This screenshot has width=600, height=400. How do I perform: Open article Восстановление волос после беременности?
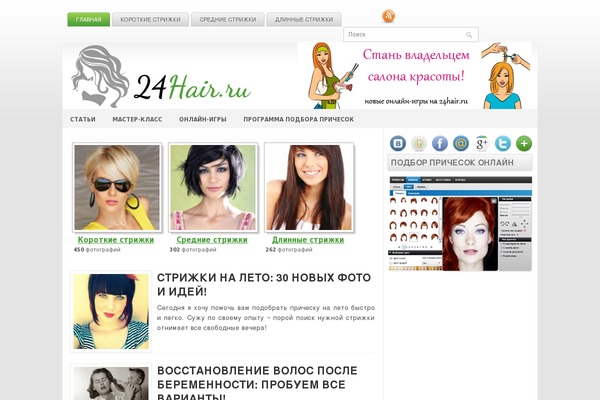[x=257, y=383]
